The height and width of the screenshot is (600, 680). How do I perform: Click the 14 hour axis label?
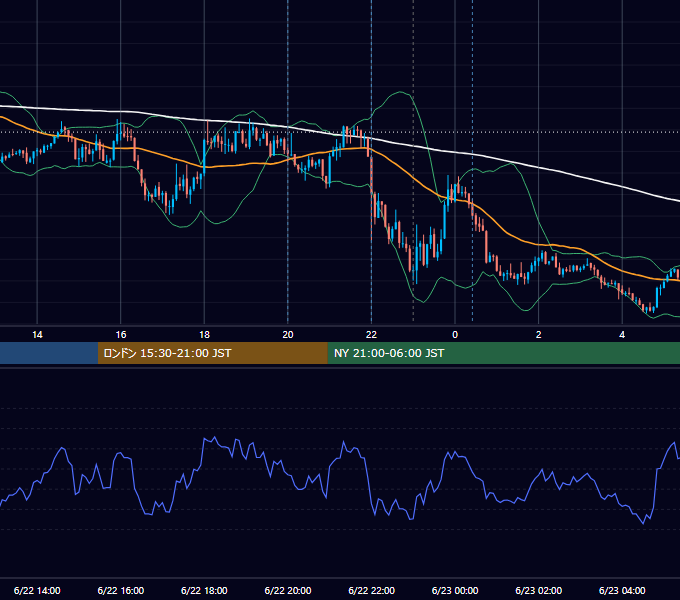(37, 335)
